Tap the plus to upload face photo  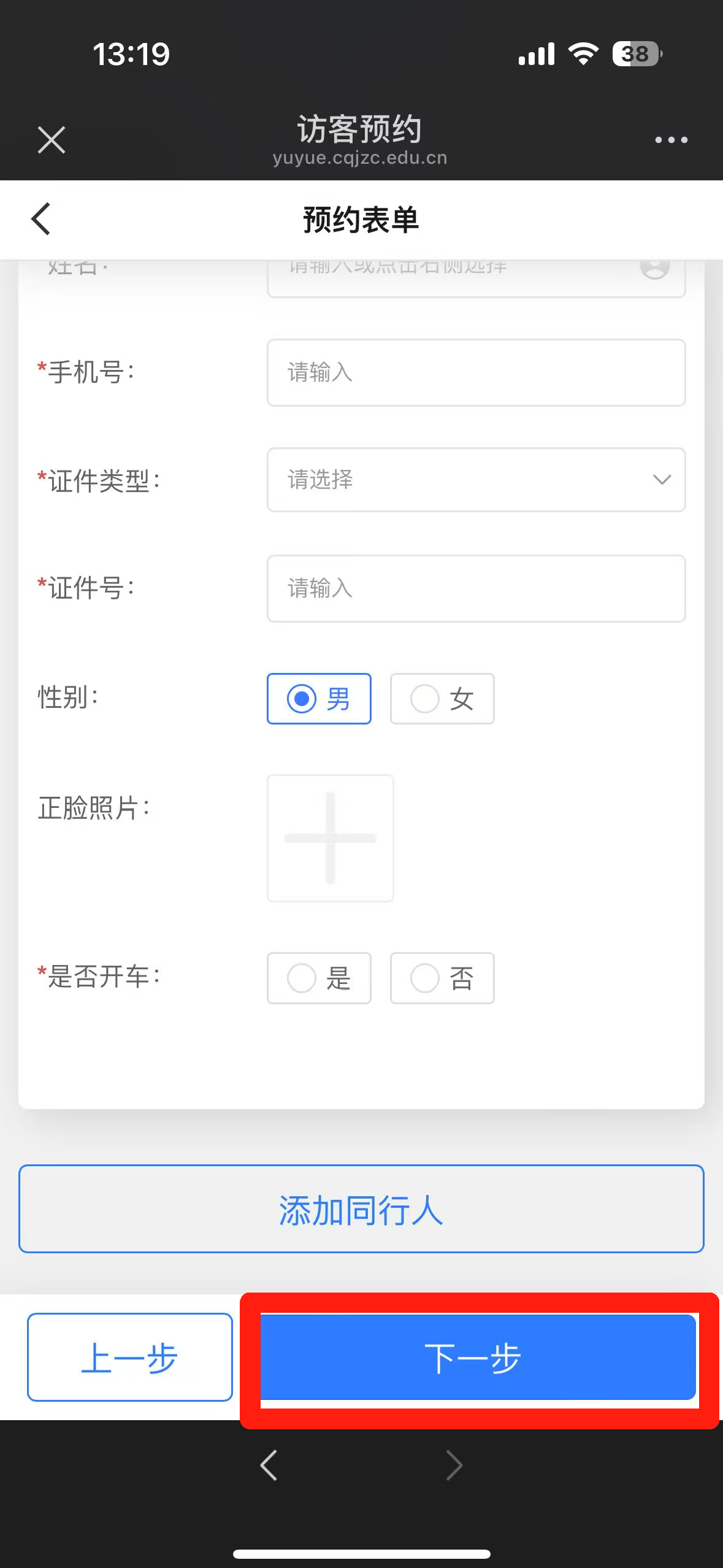pos(330,838)
